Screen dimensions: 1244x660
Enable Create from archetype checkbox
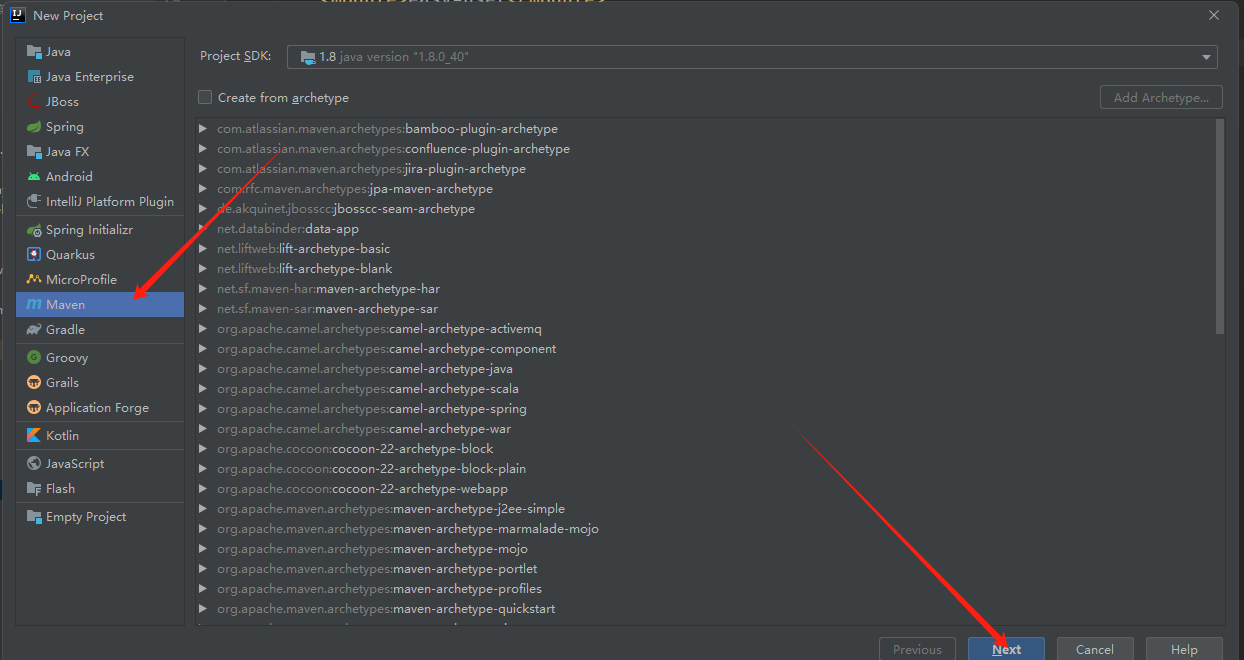click(x=205, y=97)
